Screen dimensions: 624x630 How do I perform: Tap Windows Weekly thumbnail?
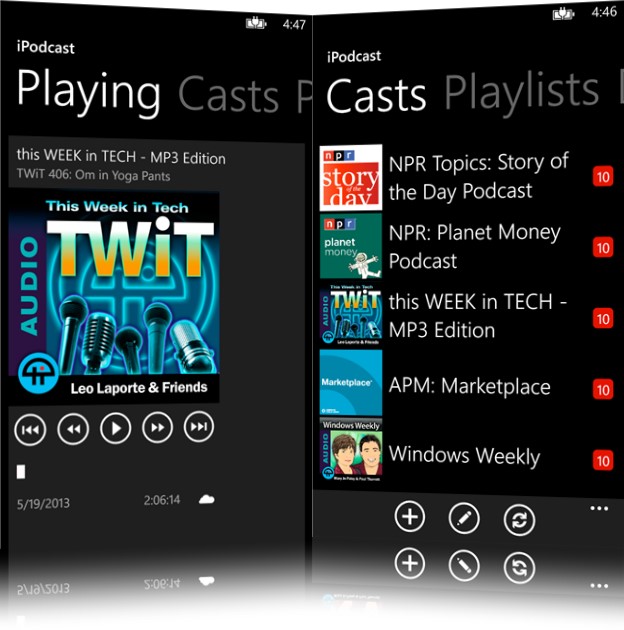click(351, 450)
